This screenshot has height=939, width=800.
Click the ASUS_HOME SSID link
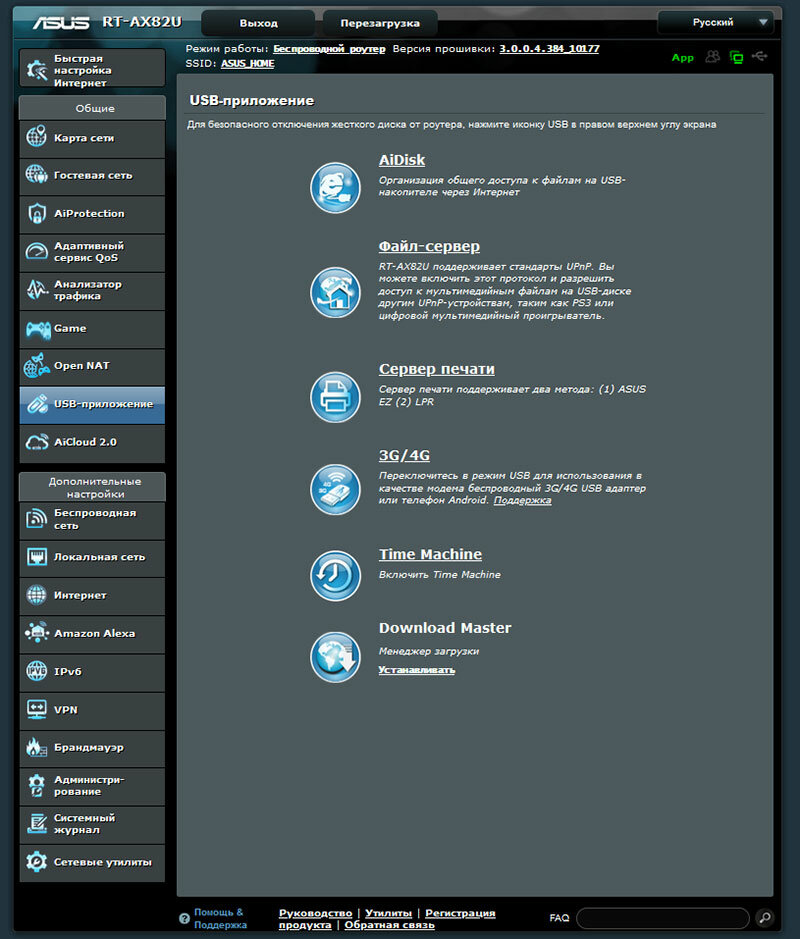click(x=247, y=63)
